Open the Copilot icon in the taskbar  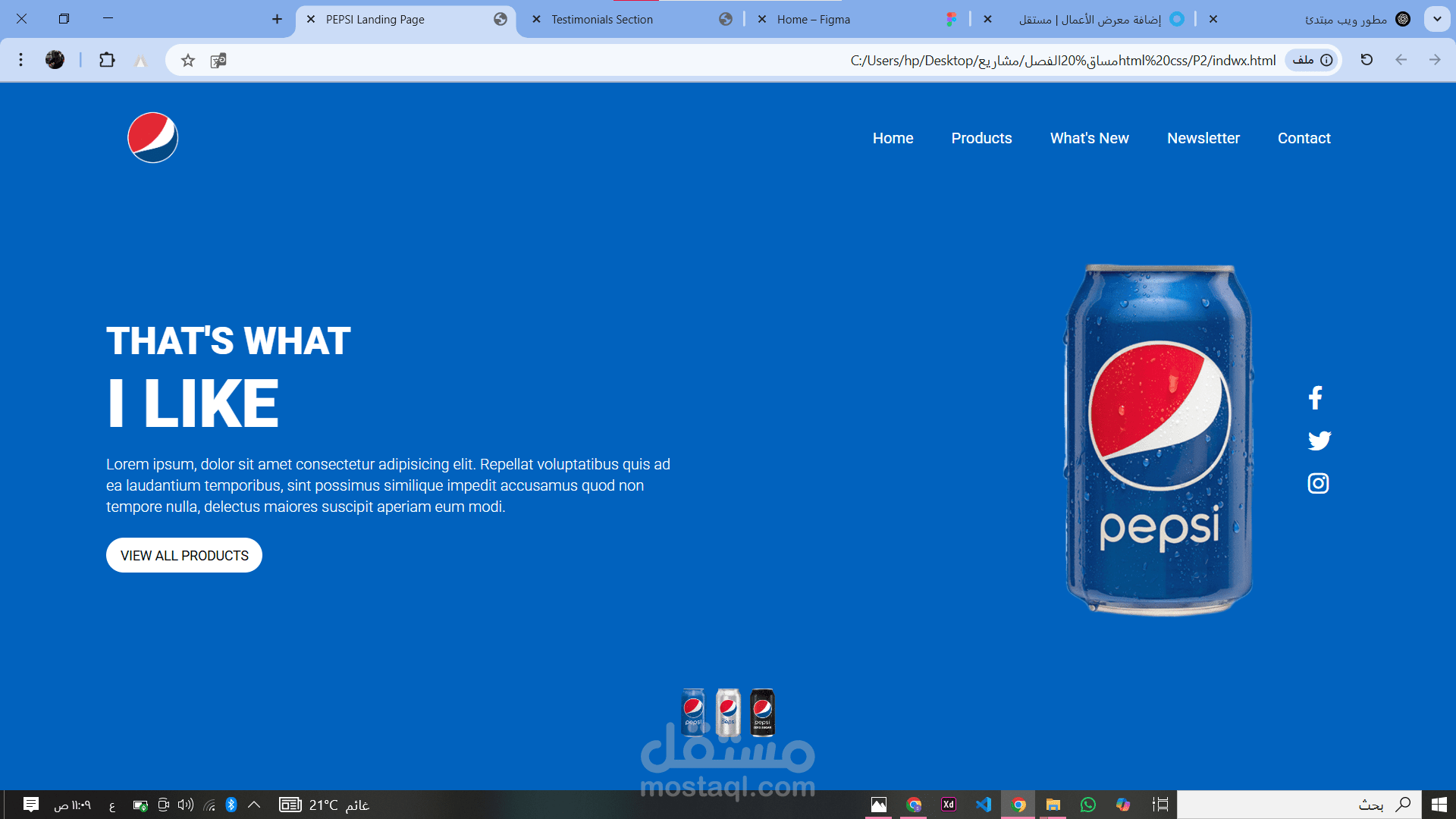pyautogui.click(x=1123, y=805)
